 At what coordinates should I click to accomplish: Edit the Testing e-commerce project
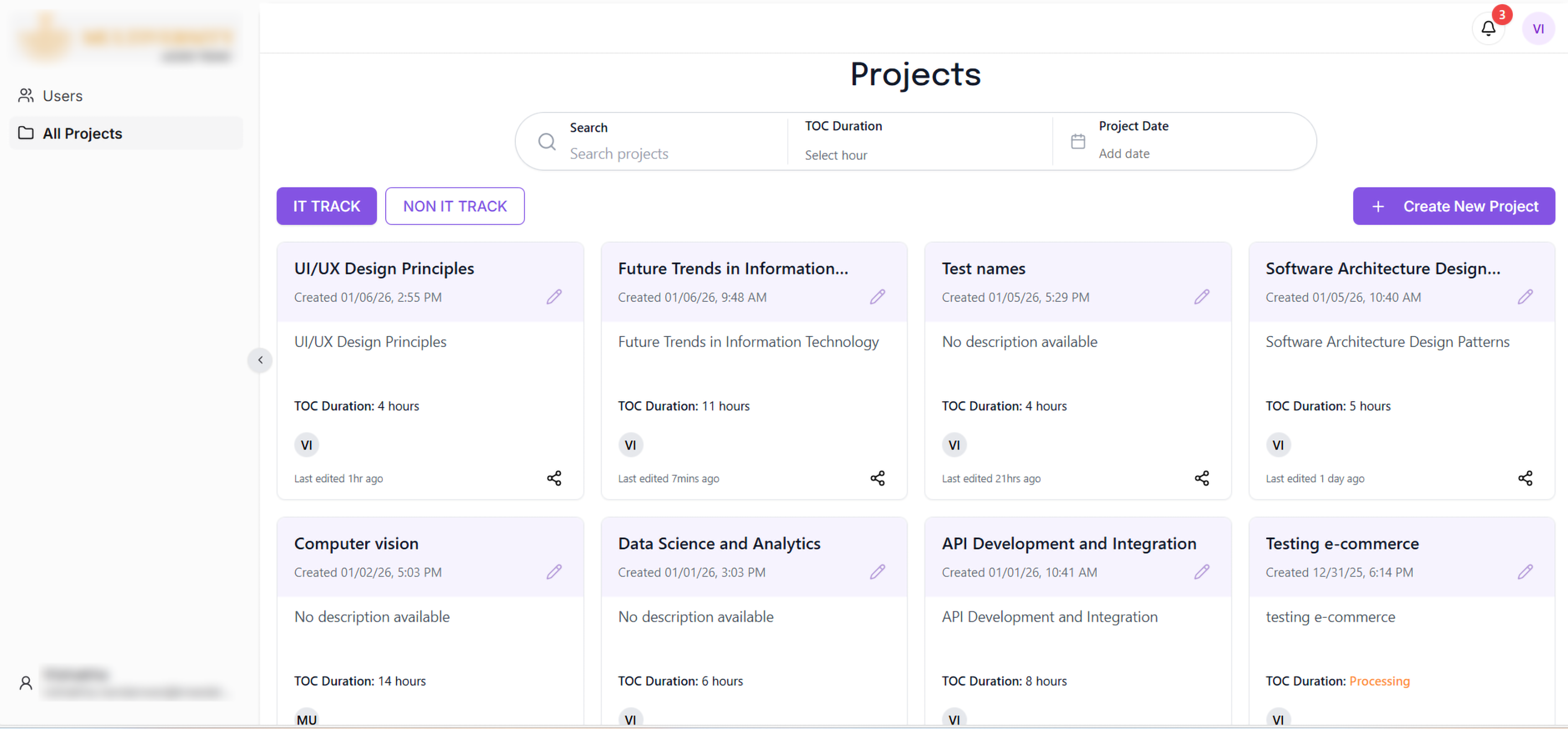click(x=1525, y=572)
